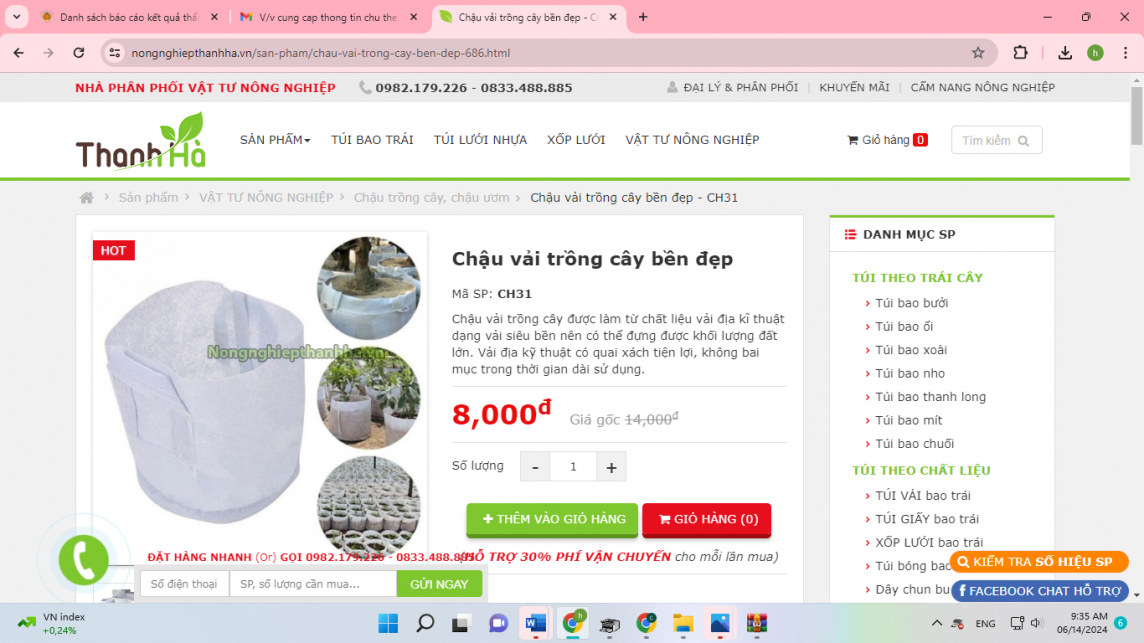Reload the page with the refresh icon
Screen dimensions: 1144x643
[x=79, y=53]
